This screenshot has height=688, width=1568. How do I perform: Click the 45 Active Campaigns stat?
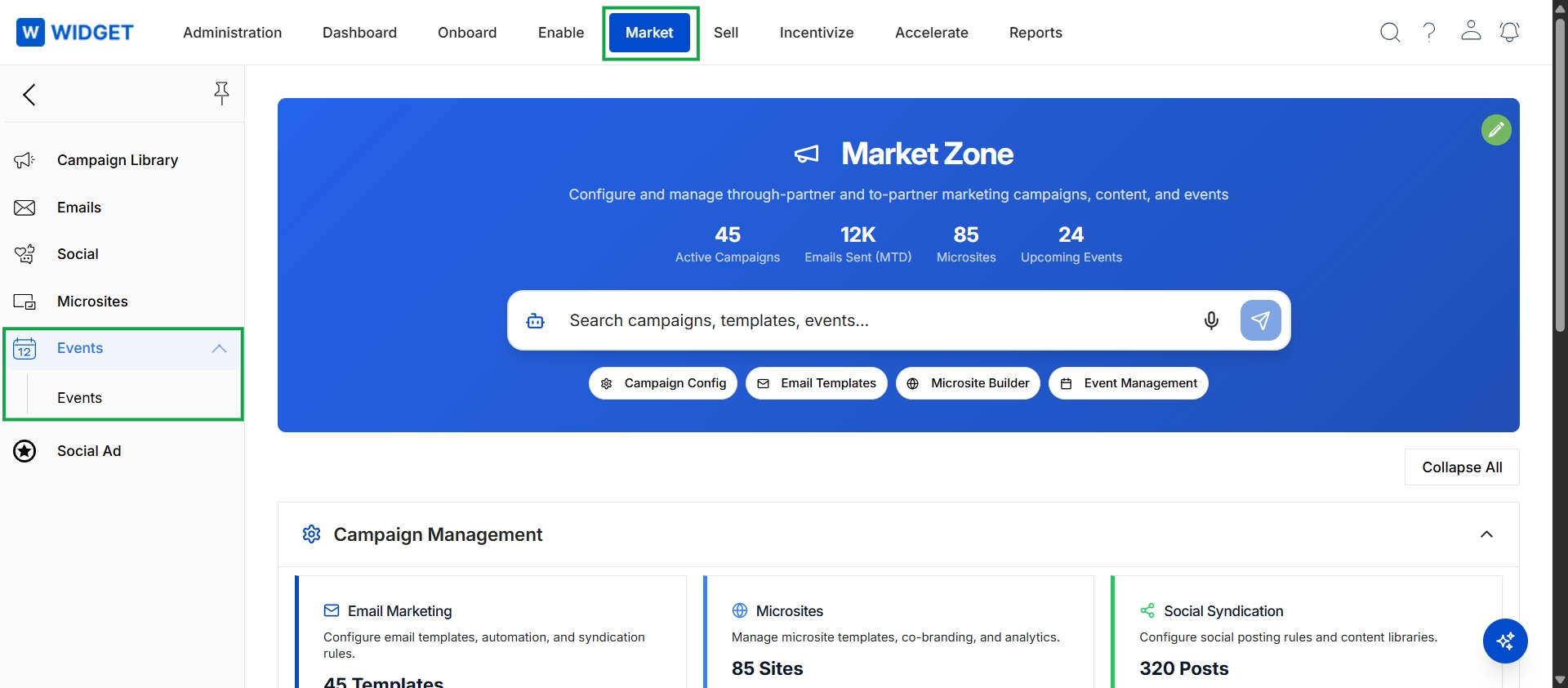click(x=728, y=244)
